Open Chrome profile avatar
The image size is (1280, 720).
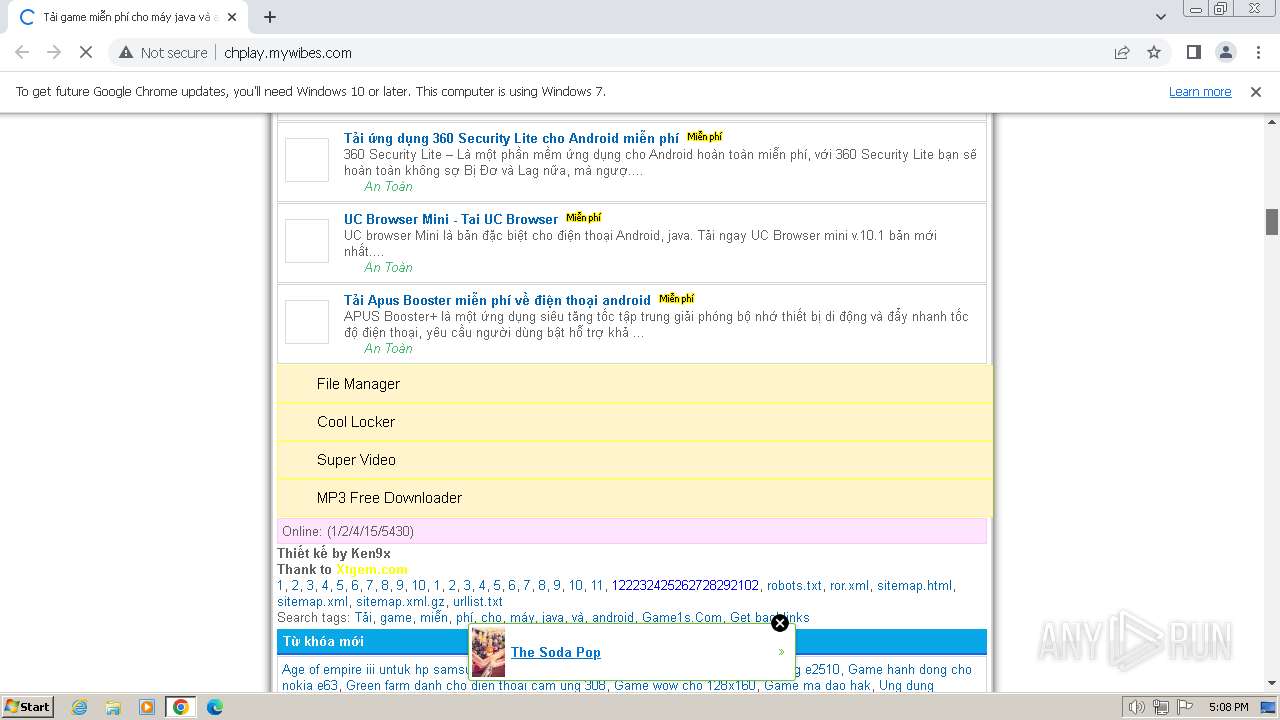click(x=1226, y=53)
